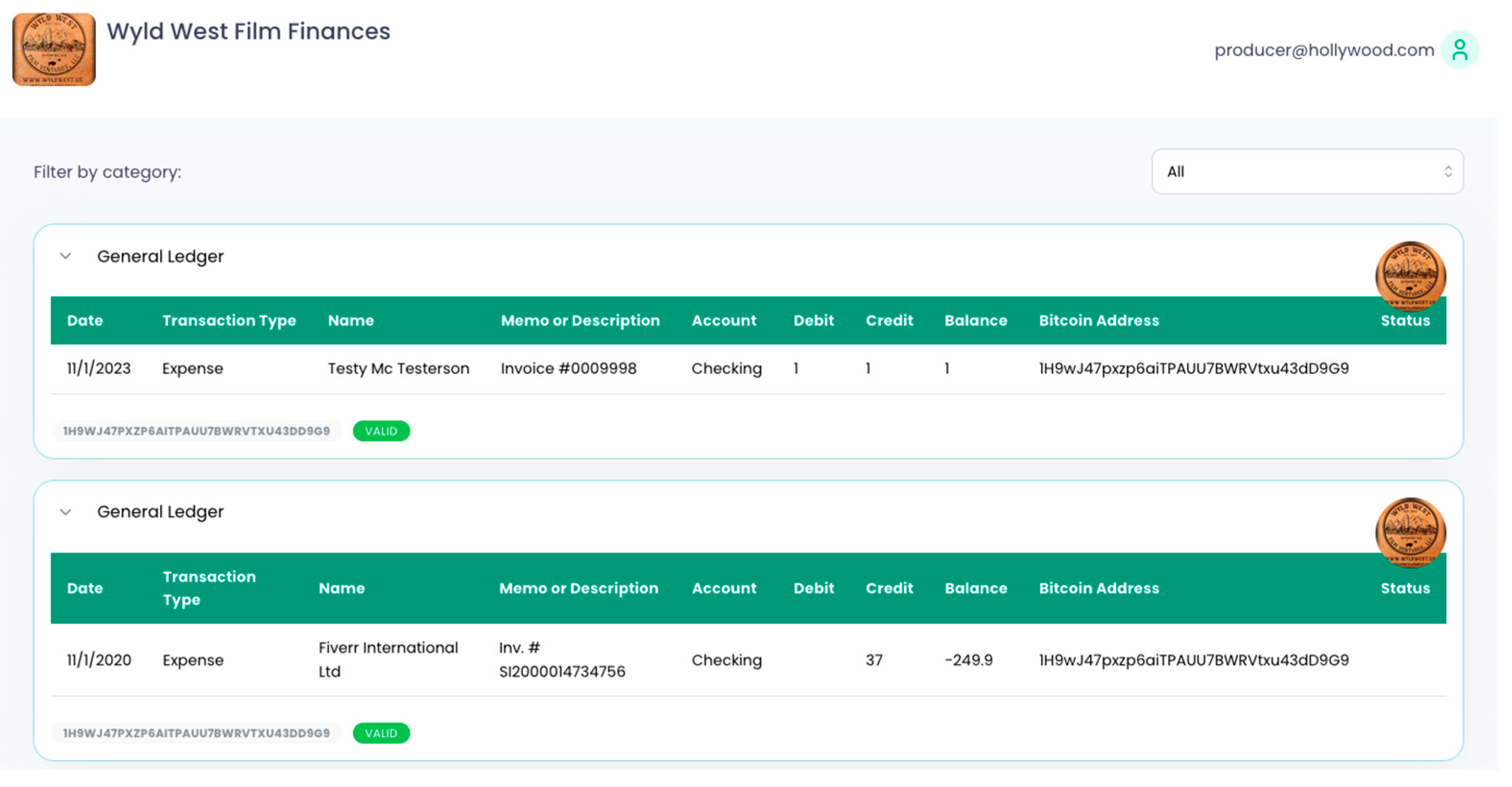Collapse the second General Ledger section

coord(66,512)
